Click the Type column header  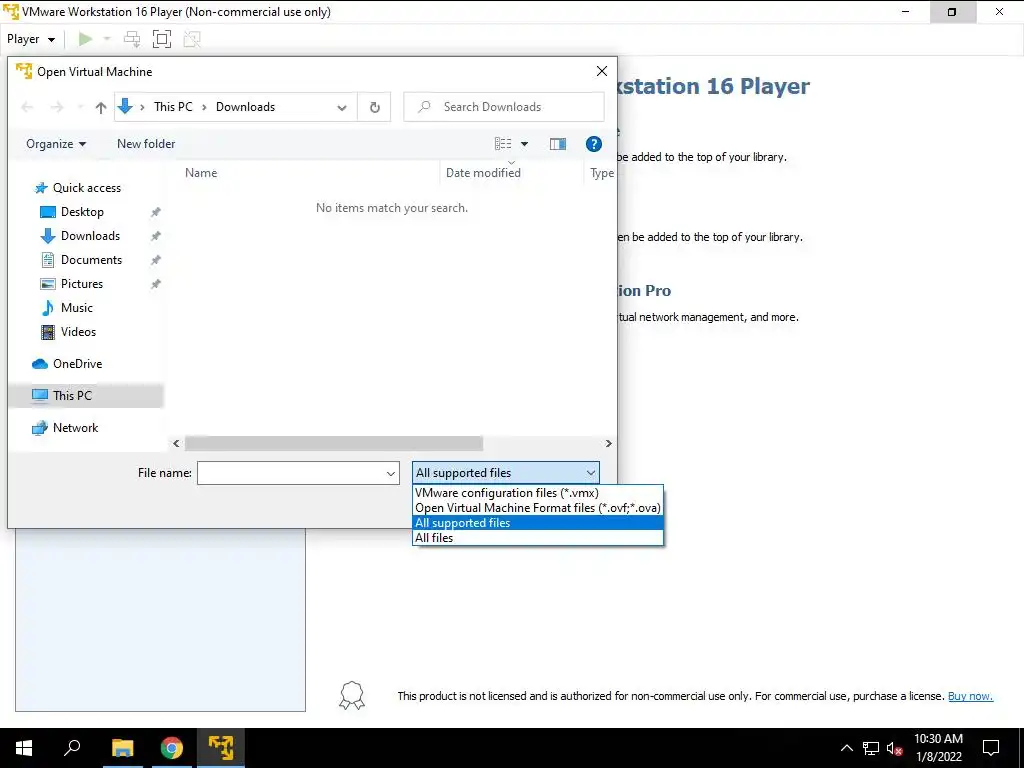pos(601,173)
